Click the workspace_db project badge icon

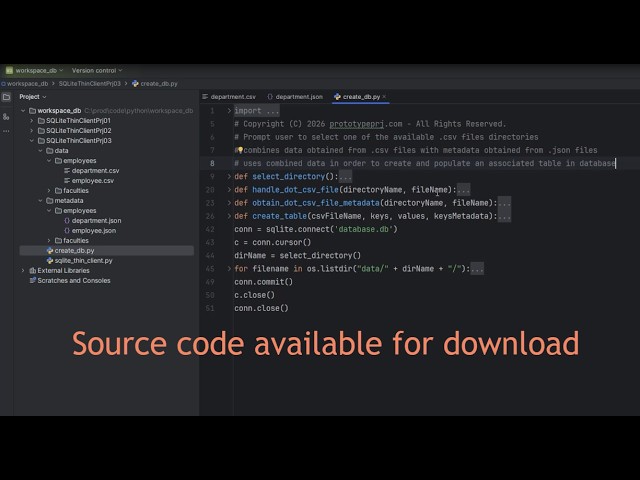(9, 71)
